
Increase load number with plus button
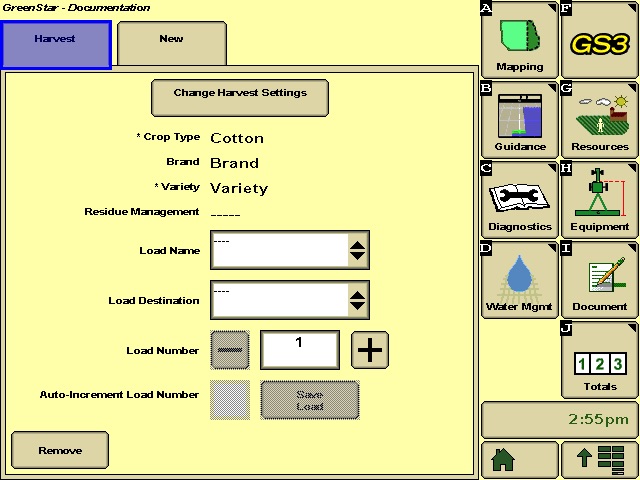pyautogui.click(x=370, y=350)
